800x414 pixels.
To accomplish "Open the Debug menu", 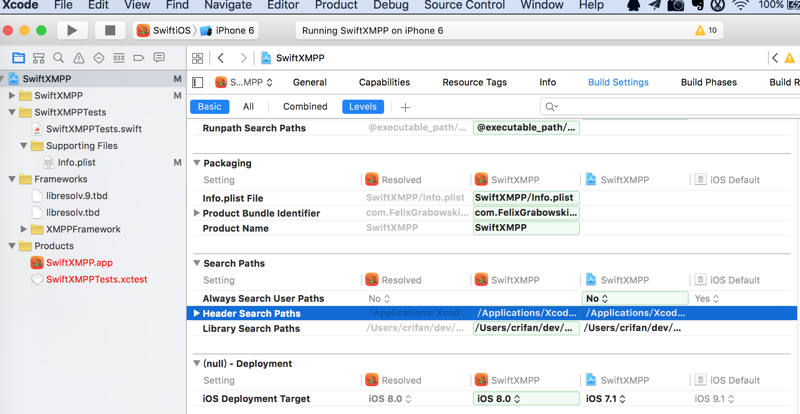I will (391, 5).
